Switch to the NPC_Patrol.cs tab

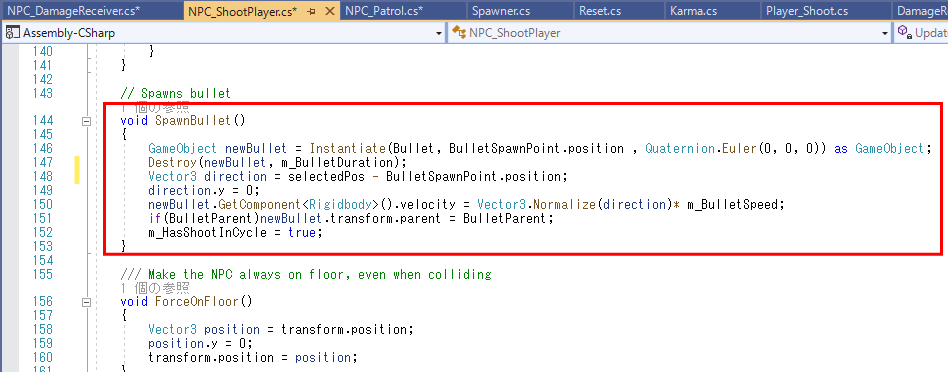tap(383, 11)
